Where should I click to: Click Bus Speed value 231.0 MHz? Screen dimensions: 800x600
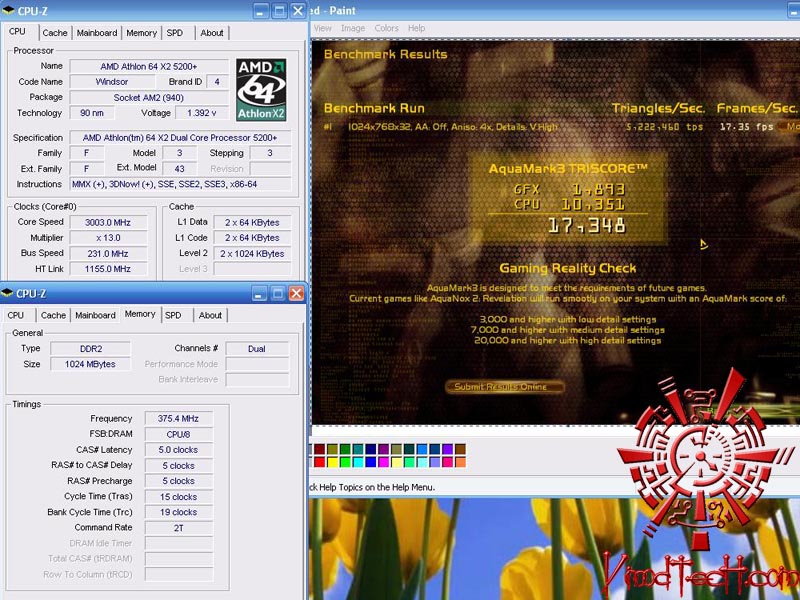click(108, 254)
